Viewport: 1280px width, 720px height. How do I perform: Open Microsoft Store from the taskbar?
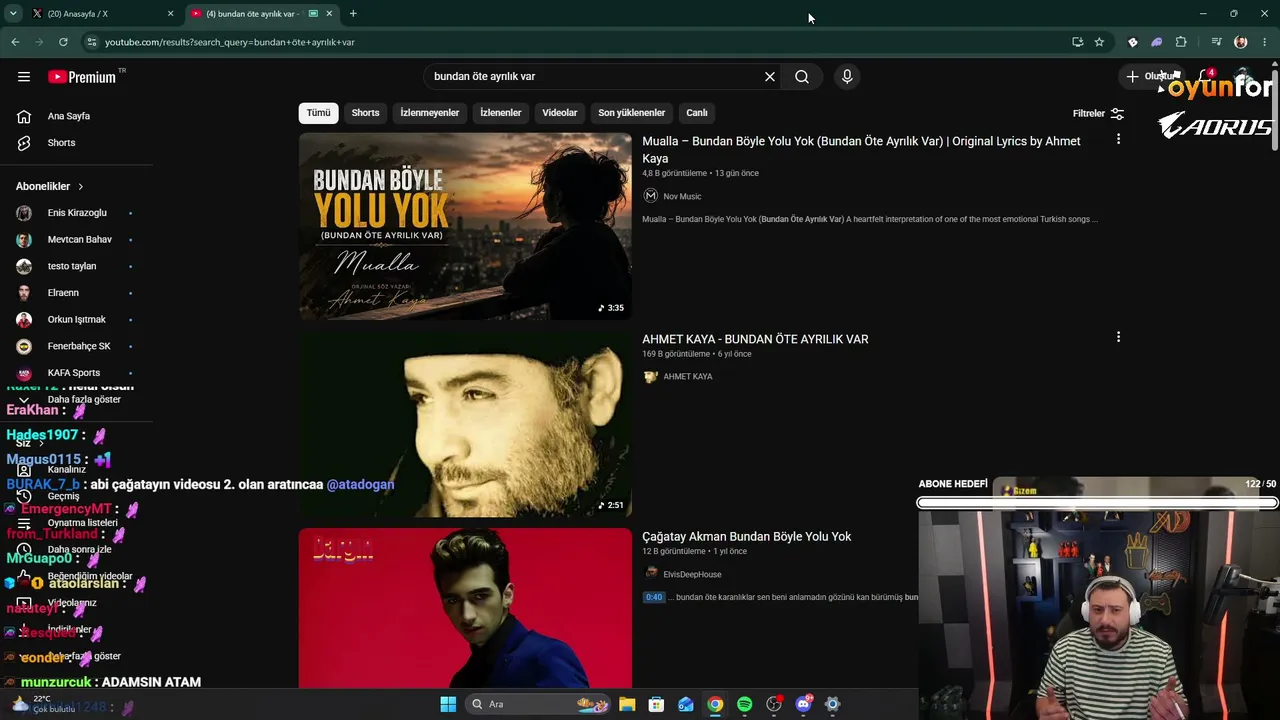[x=656, y=704]
